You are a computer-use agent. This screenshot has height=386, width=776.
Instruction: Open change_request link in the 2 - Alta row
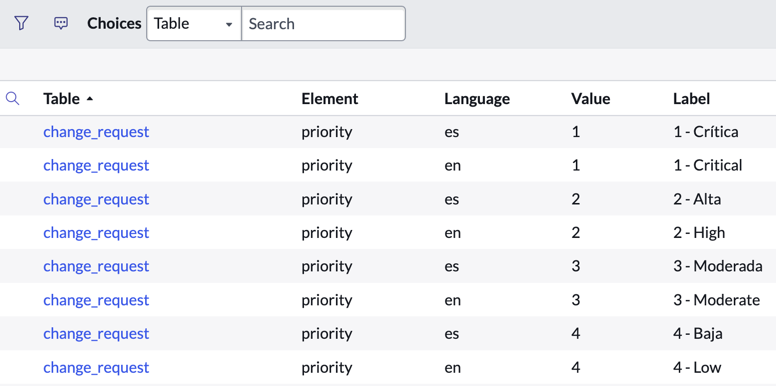click(96, 199)
